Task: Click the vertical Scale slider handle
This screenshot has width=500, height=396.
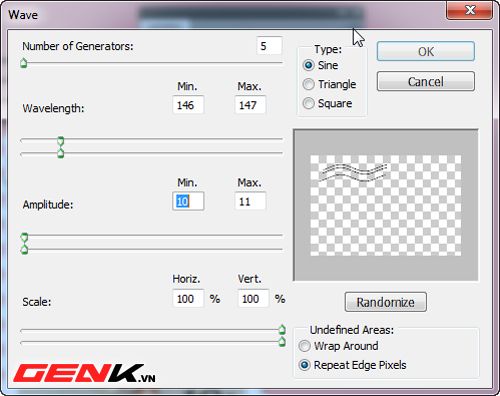Action: click(x=282, y=342)
